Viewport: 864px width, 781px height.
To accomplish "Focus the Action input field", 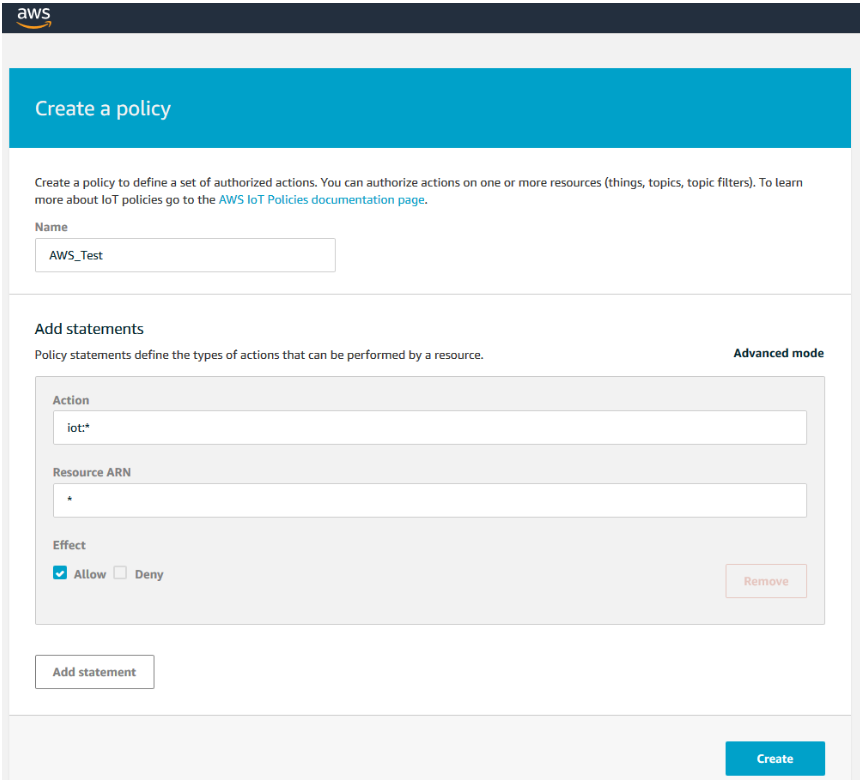I will [x=430, y=428].
